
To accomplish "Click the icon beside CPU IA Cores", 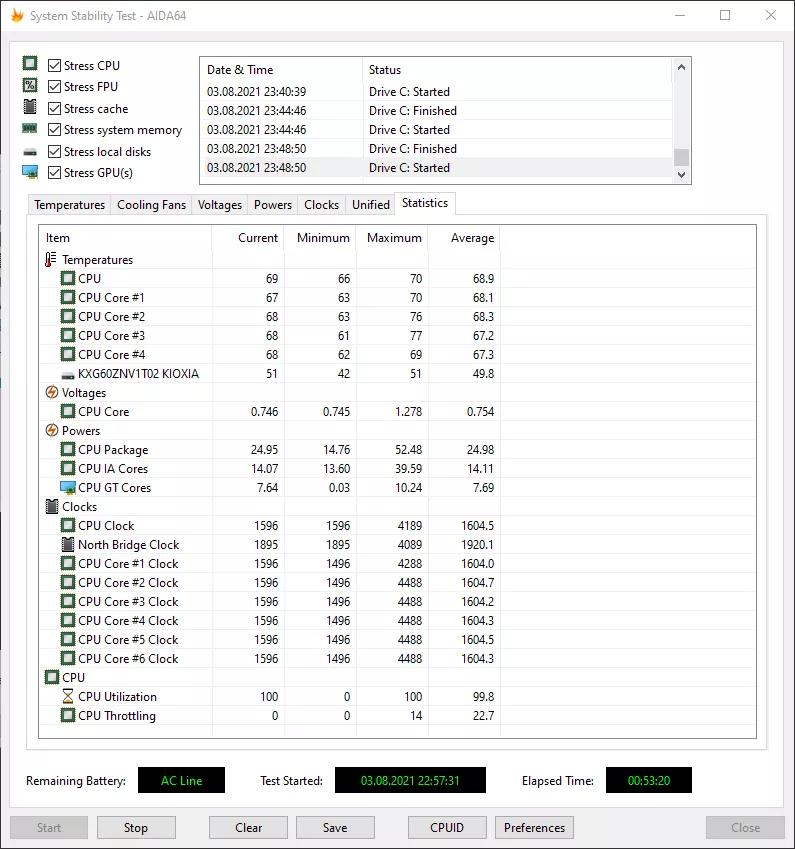I will click(x=68, y=468).
